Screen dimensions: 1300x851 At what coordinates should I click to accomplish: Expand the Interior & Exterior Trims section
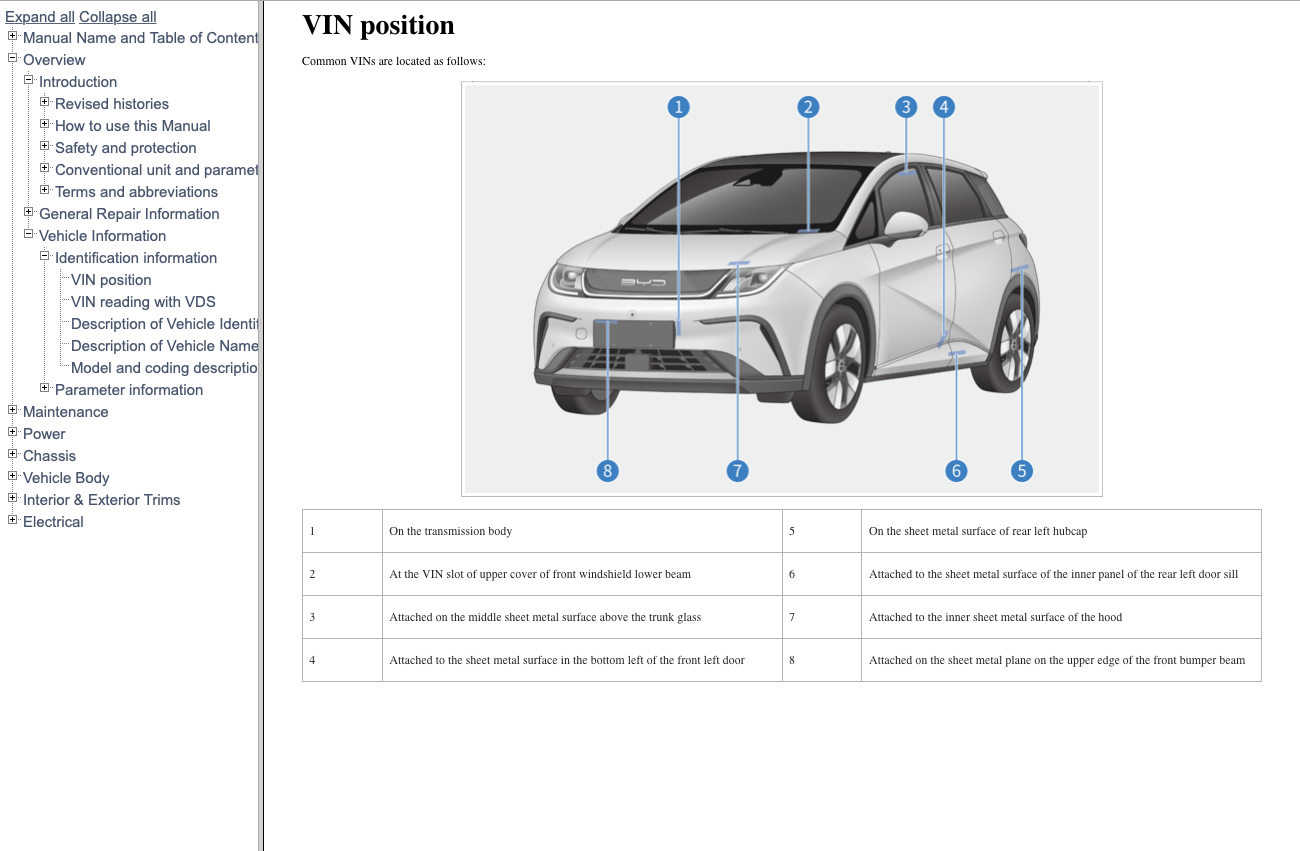click(x=13, y=499)
